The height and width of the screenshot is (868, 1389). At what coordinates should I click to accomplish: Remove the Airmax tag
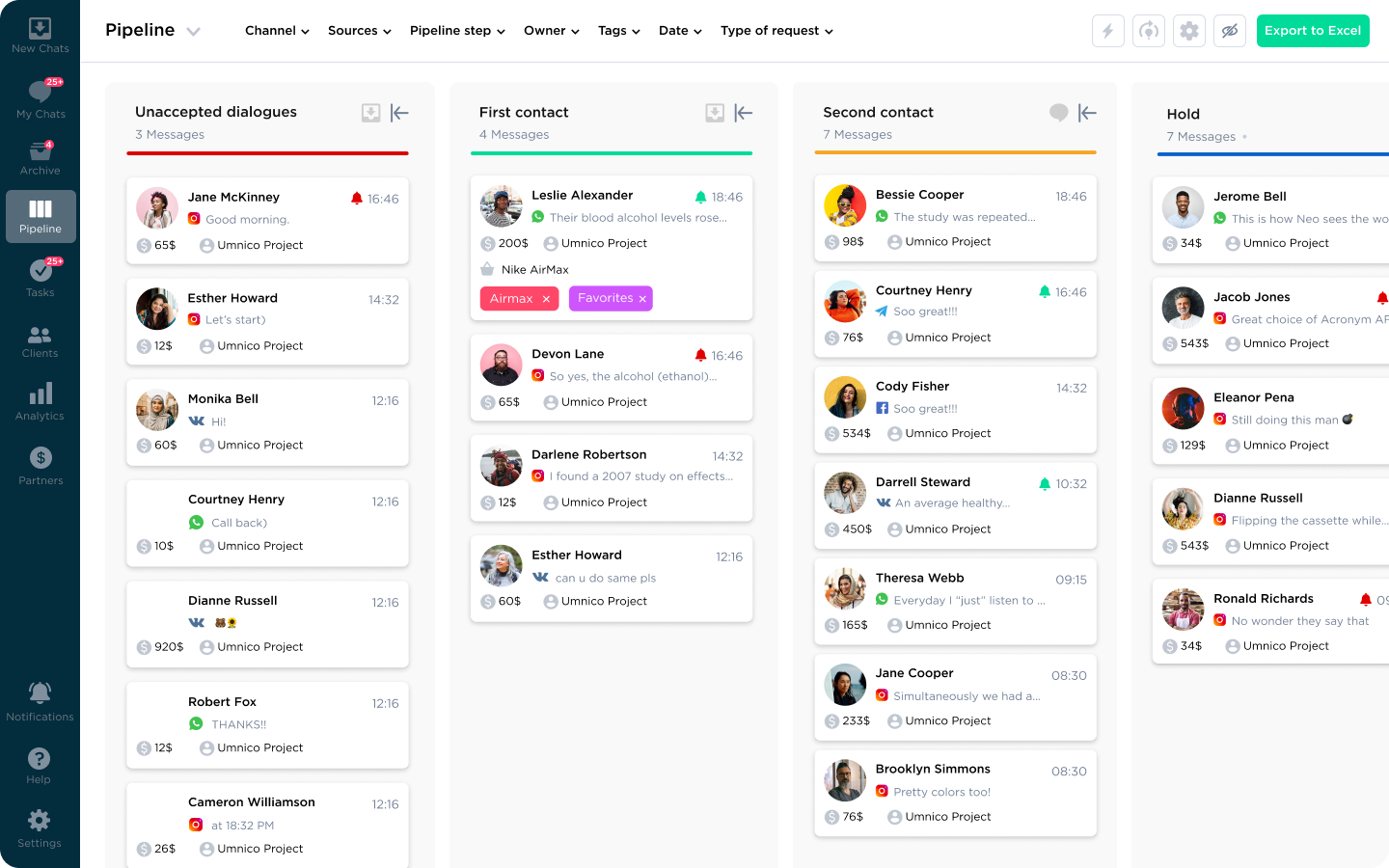click(x=546, y=299)
